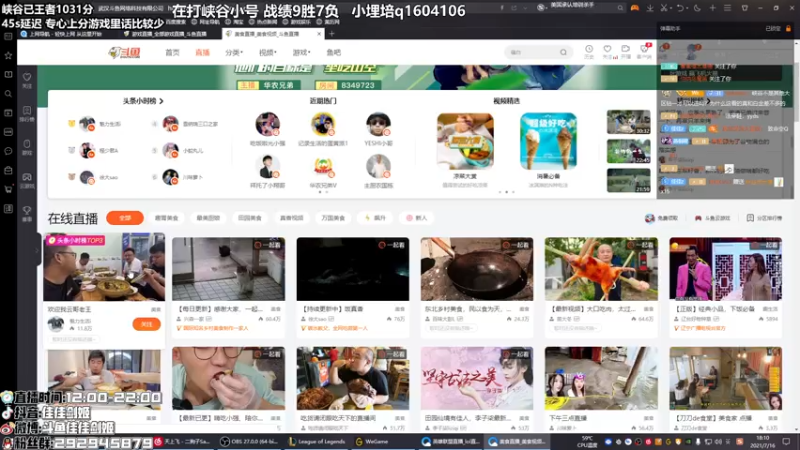Expand the 游戏 dropdown menu
800x450 pixels.
(x=302, y=53)
